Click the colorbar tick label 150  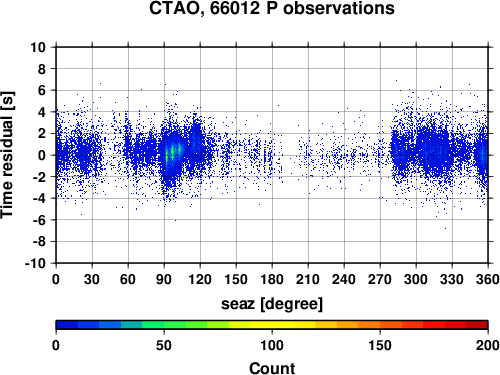380,345
